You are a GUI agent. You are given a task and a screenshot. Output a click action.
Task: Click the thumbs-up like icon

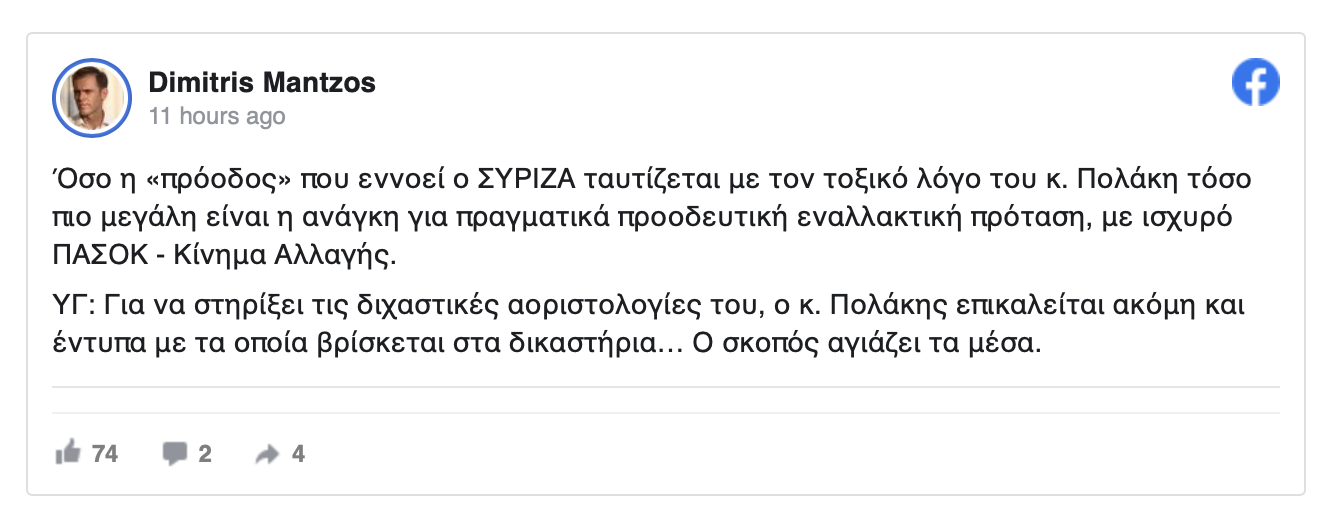68,454
